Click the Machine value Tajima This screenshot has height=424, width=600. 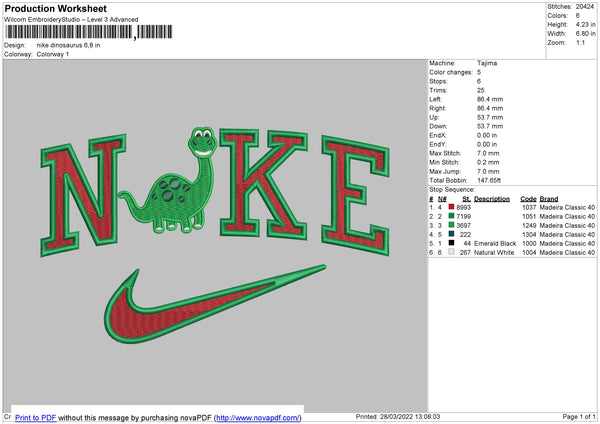(487, 63)
